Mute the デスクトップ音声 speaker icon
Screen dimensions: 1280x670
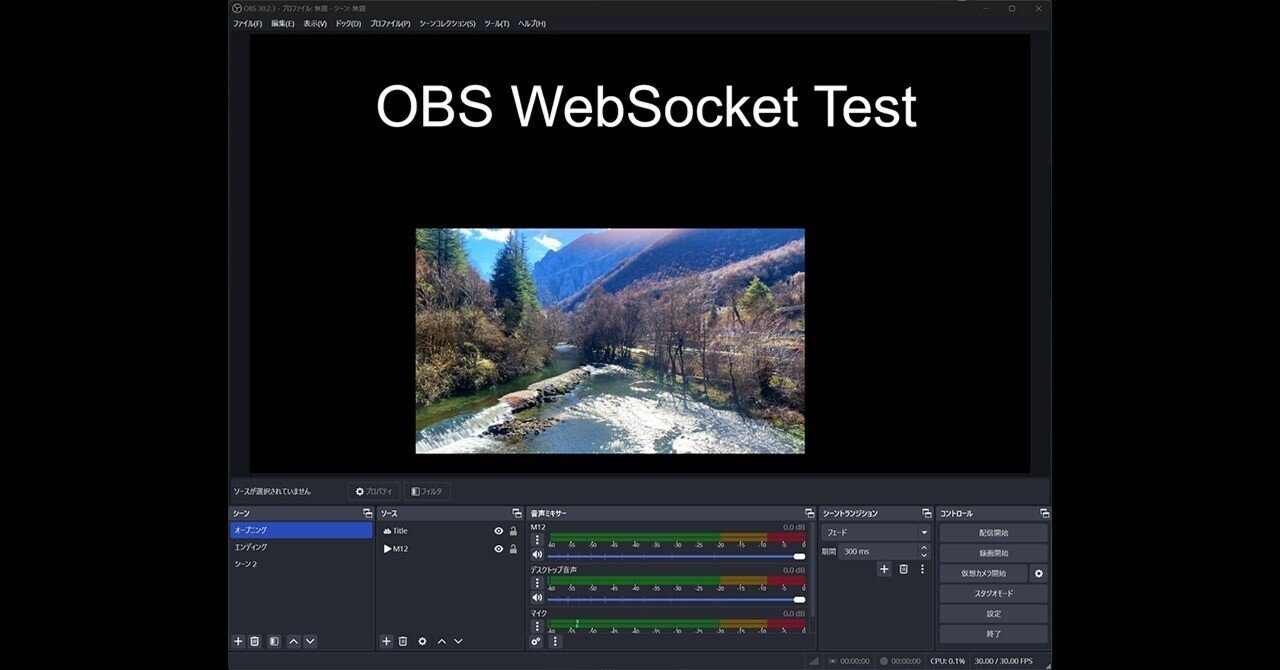click(538, 599)
